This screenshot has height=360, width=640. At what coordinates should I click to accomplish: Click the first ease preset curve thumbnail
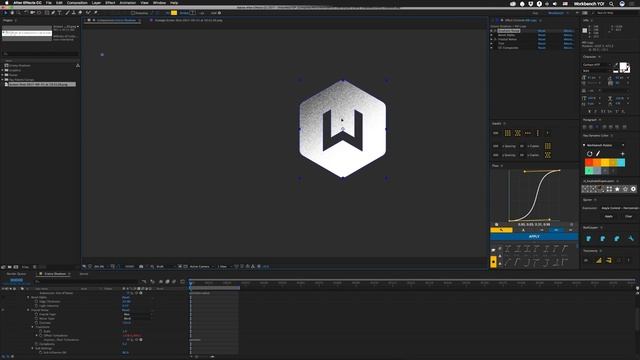click(x=508, y=248)
